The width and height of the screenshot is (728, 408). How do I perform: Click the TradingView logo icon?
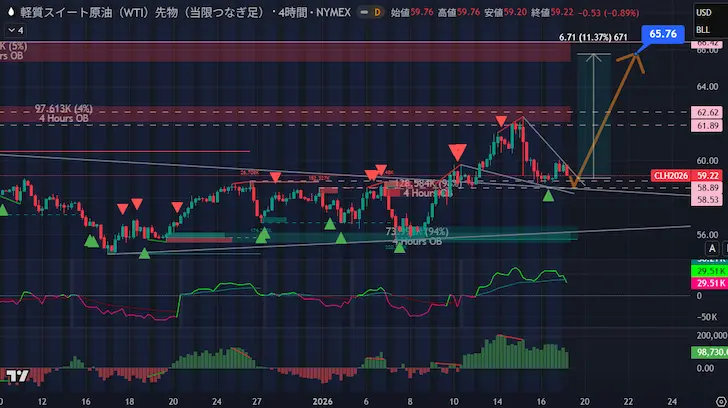(17, 377)
